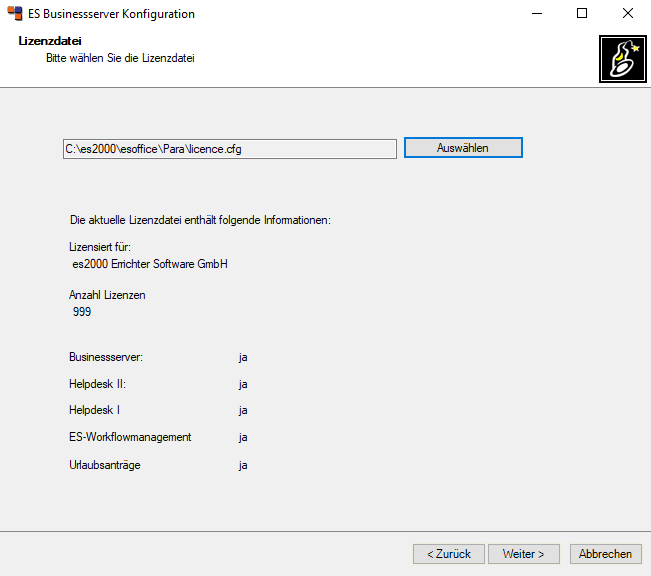Maximize the ES Businessserver Konfiguration window
This screenshot has width=651, height=576.
[x=582, y=13]
